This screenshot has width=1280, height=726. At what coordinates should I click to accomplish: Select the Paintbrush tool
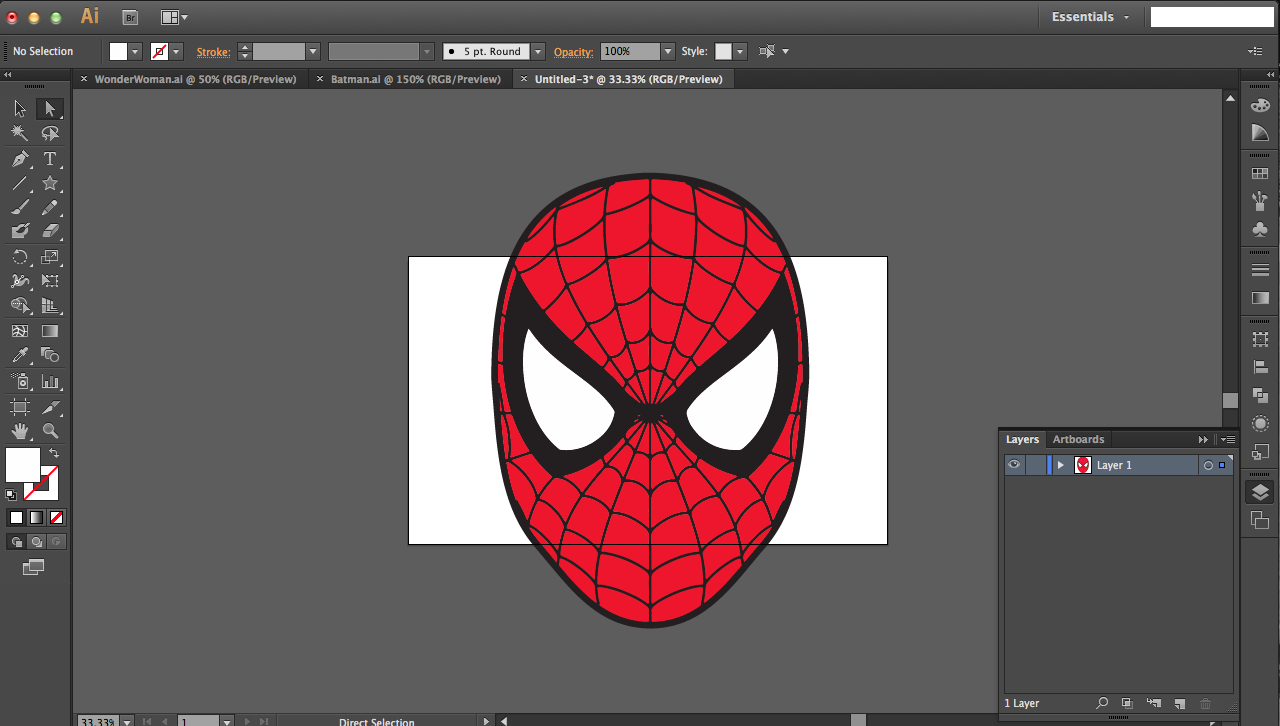[x=20, y=208]
